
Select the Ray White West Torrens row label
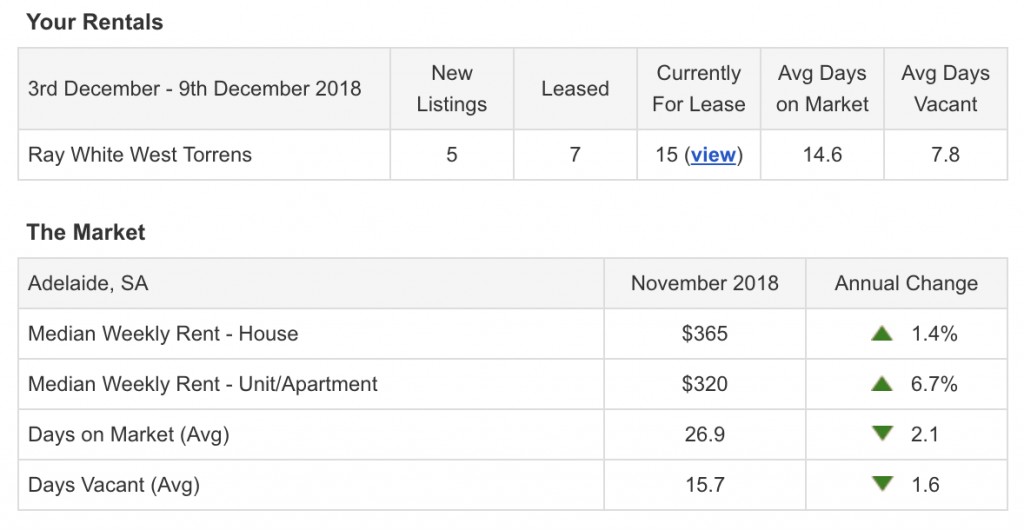point(140,155)
